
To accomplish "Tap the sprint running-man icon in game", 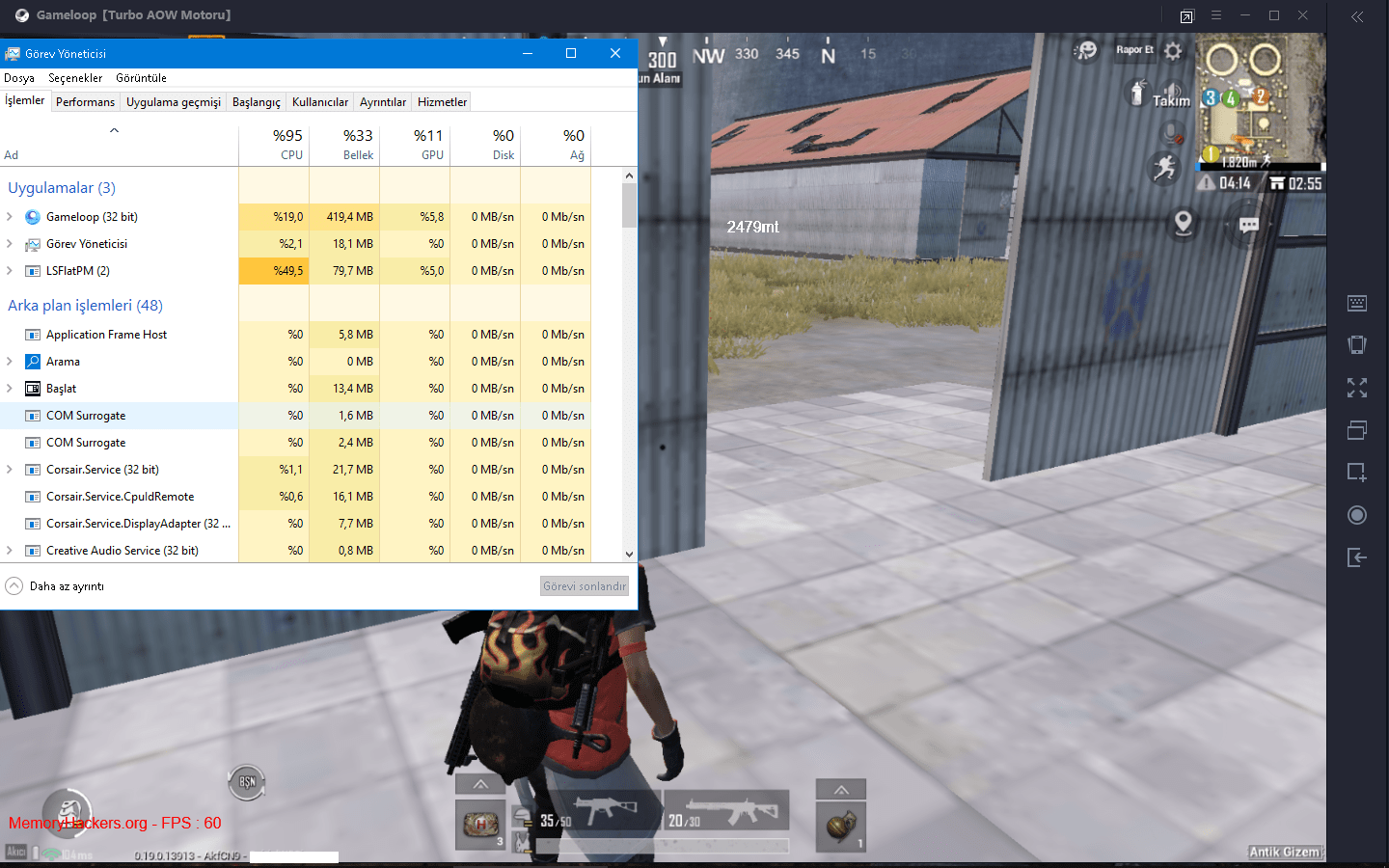I will click(1165, 168).
